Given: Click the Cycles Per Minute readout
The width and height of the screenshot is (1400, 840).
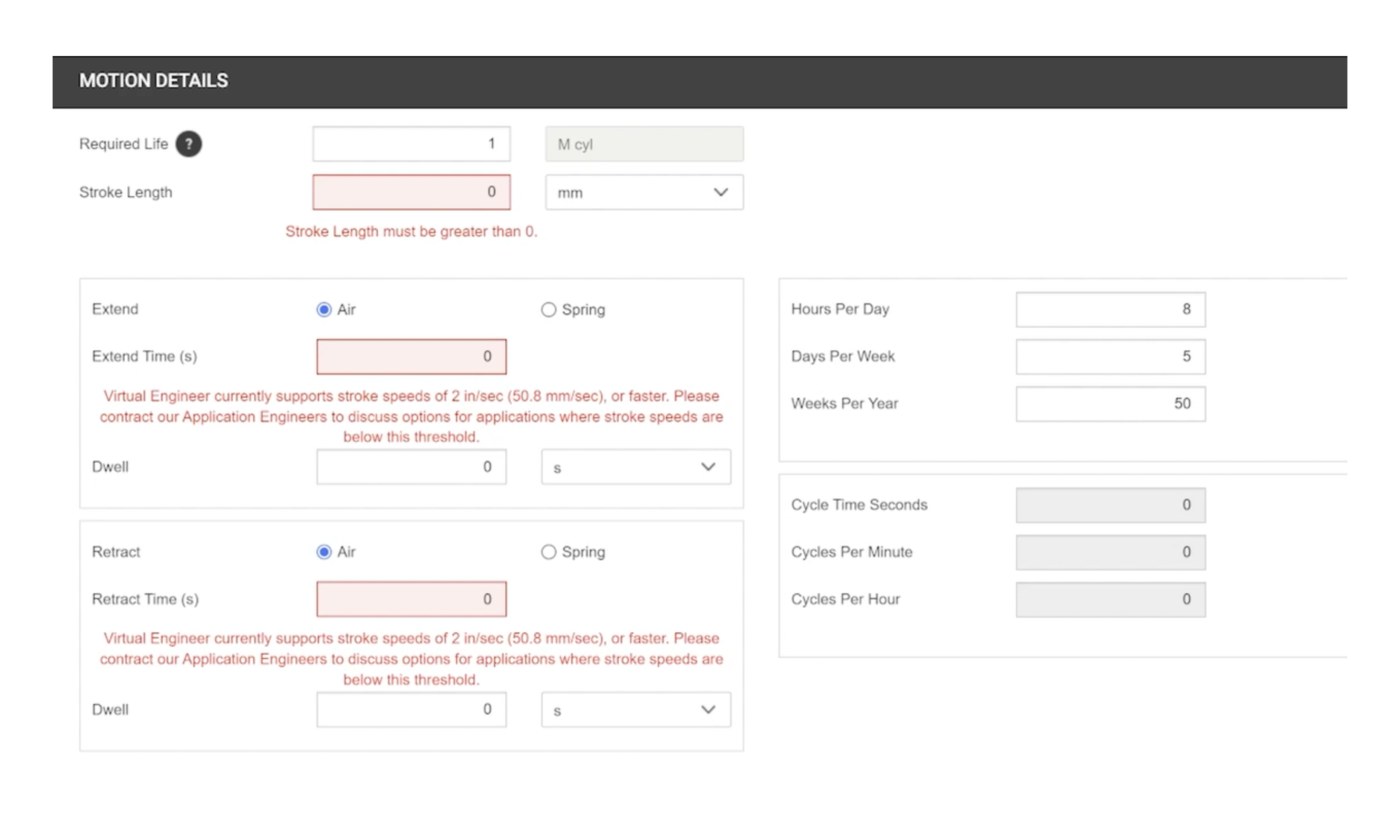Looking at the screenshot, I should tap(1110, 552).
